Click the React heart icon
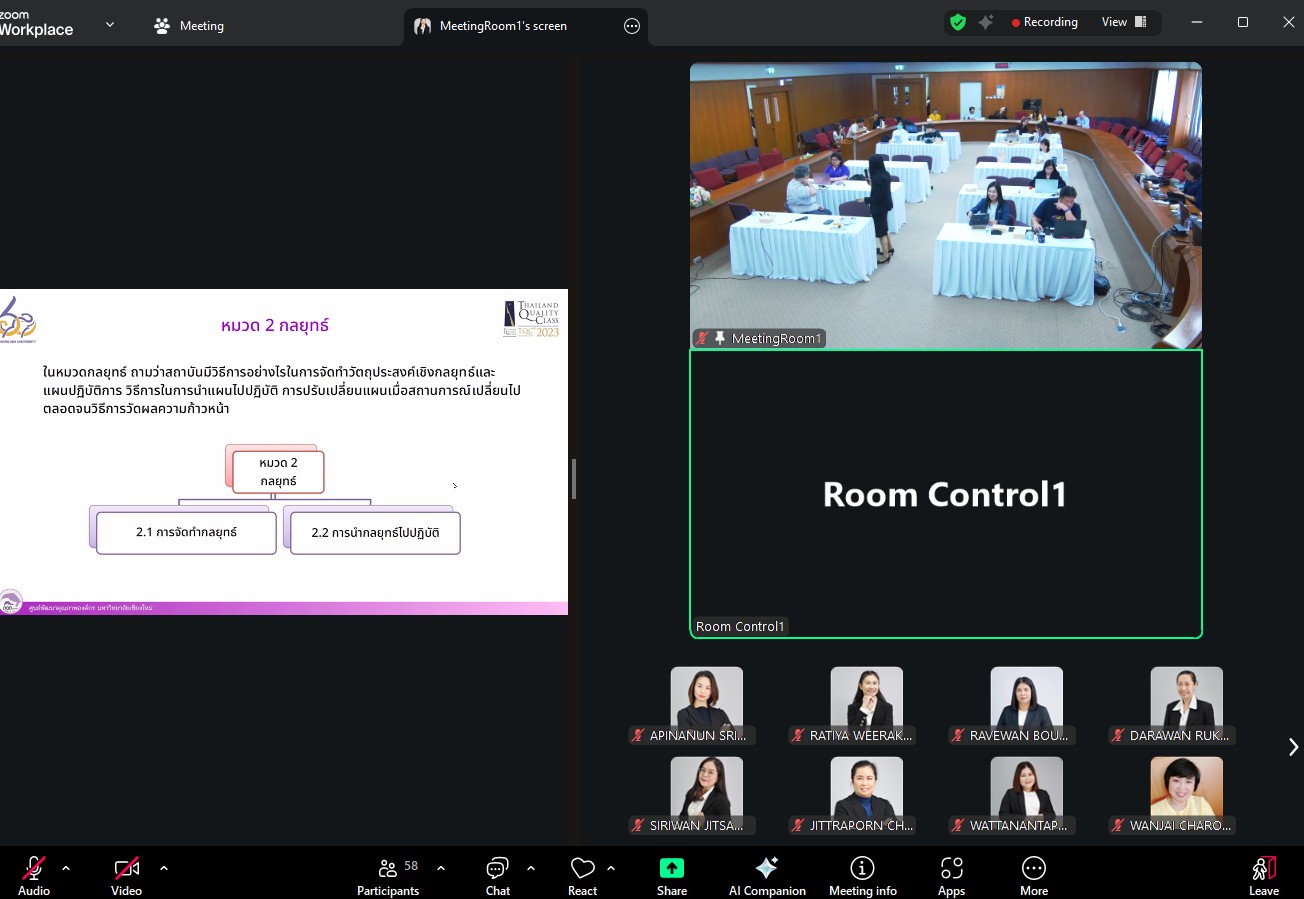 point(582,875)
